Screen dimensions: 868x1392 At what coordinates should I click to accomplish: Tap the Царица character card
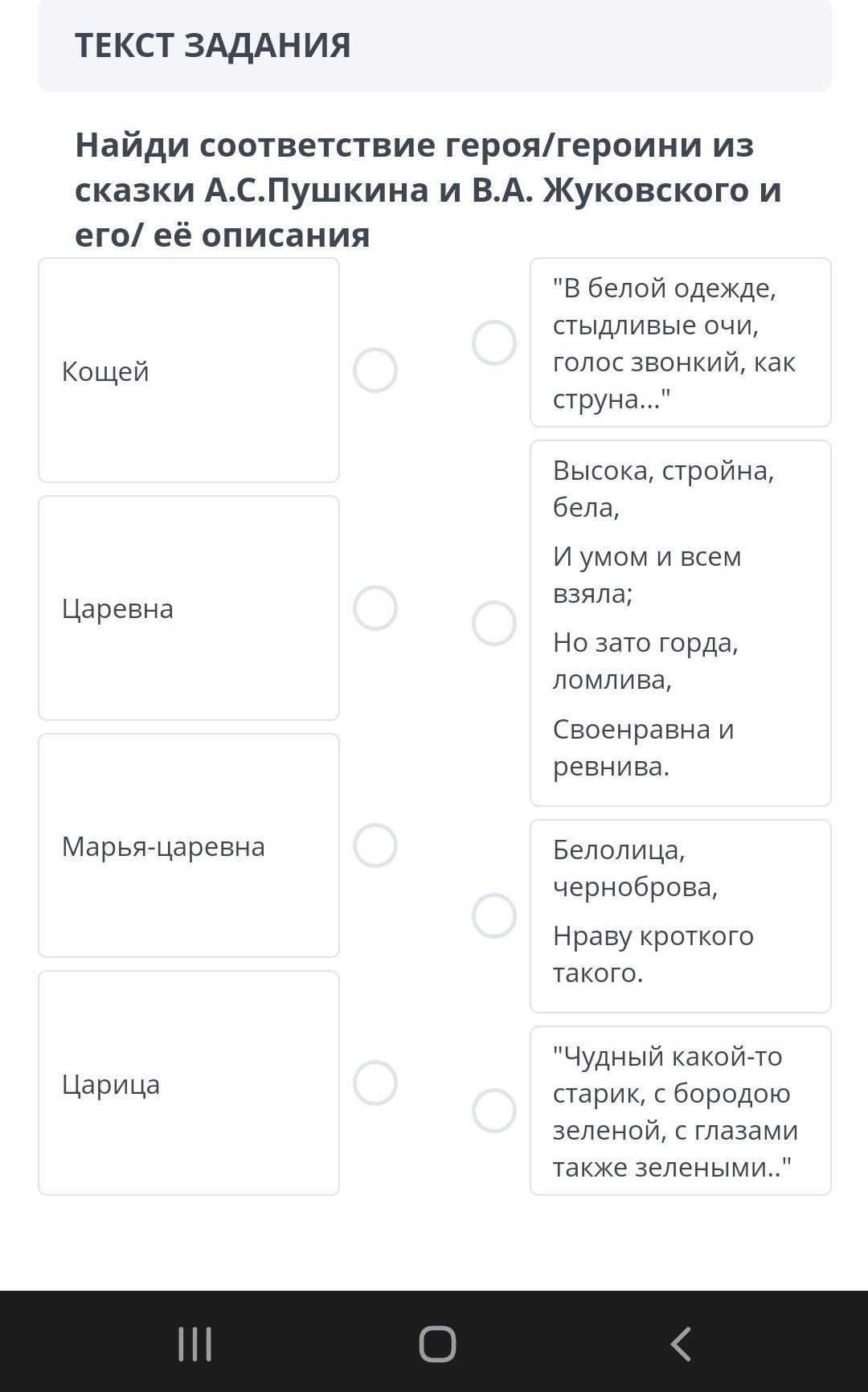pyautogui.click(x=189, y=1083)
